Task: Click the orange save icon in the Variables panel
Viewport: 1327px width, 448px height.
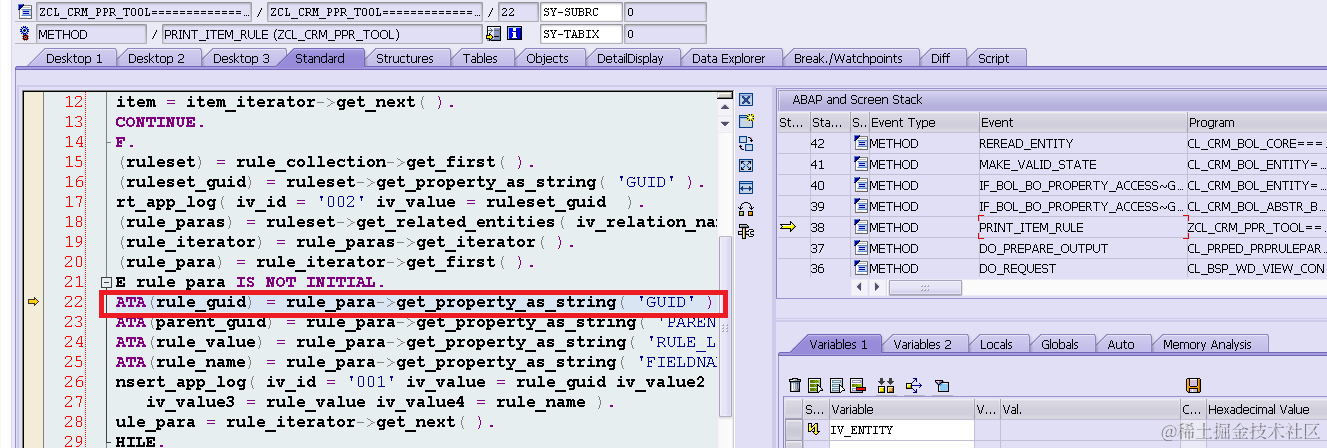Action: (1192, 385)
